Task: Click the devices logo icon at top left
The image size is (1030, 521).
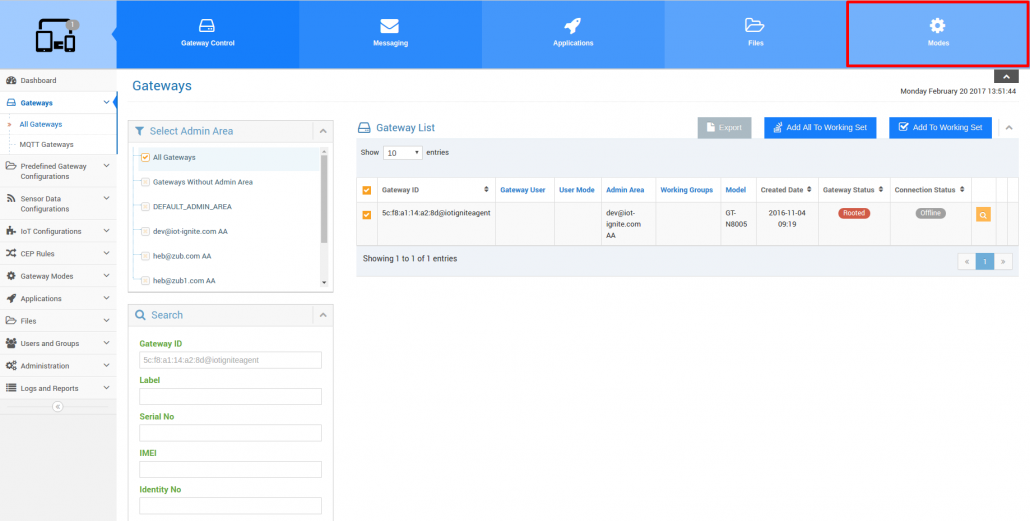Action: pos(56,36)
